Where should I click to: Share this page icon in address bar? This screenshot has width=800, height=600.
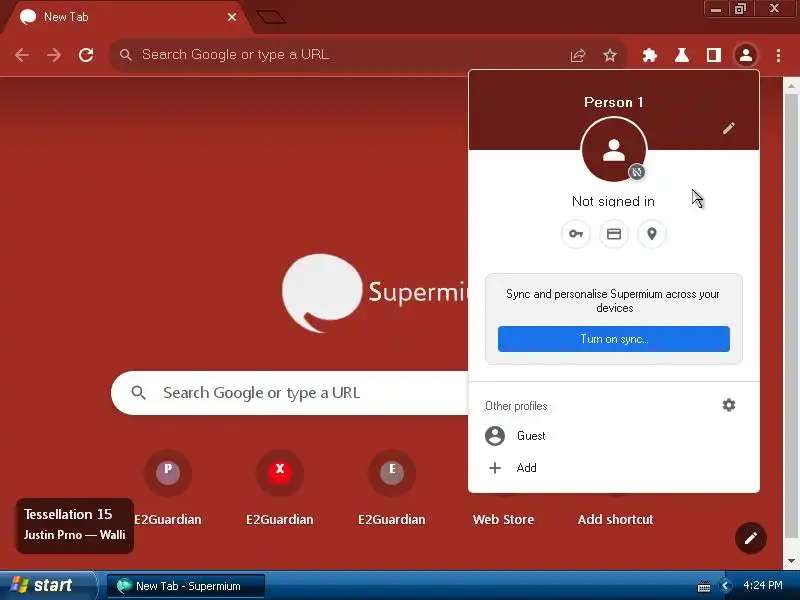[x=578, y=55]
